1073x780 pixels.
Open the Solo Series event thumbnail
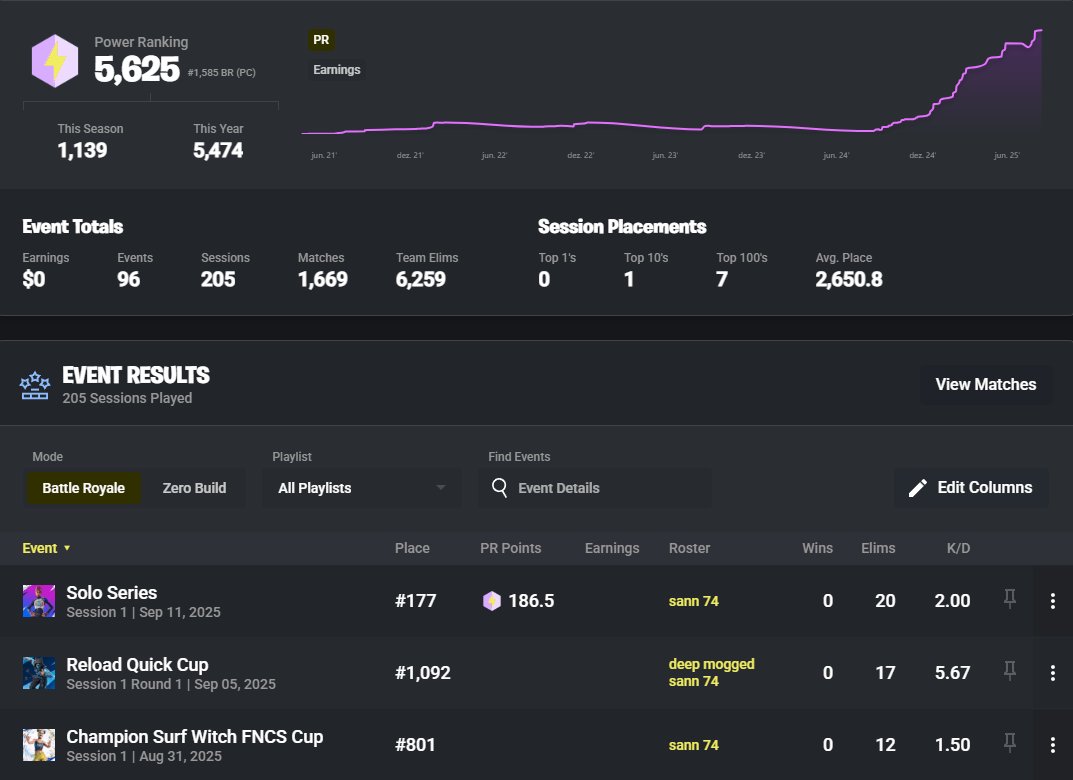(x=39, y=601)
